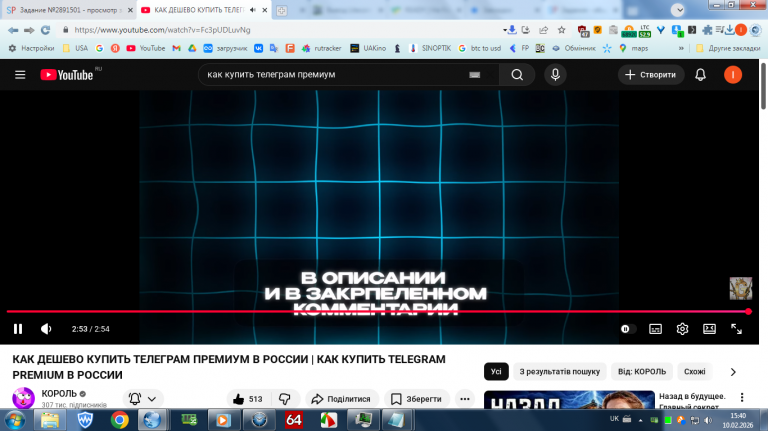This screenshot has width=768, height=431.
Task: Open the Назад в будущее video thumbnail
Action: 569,400
